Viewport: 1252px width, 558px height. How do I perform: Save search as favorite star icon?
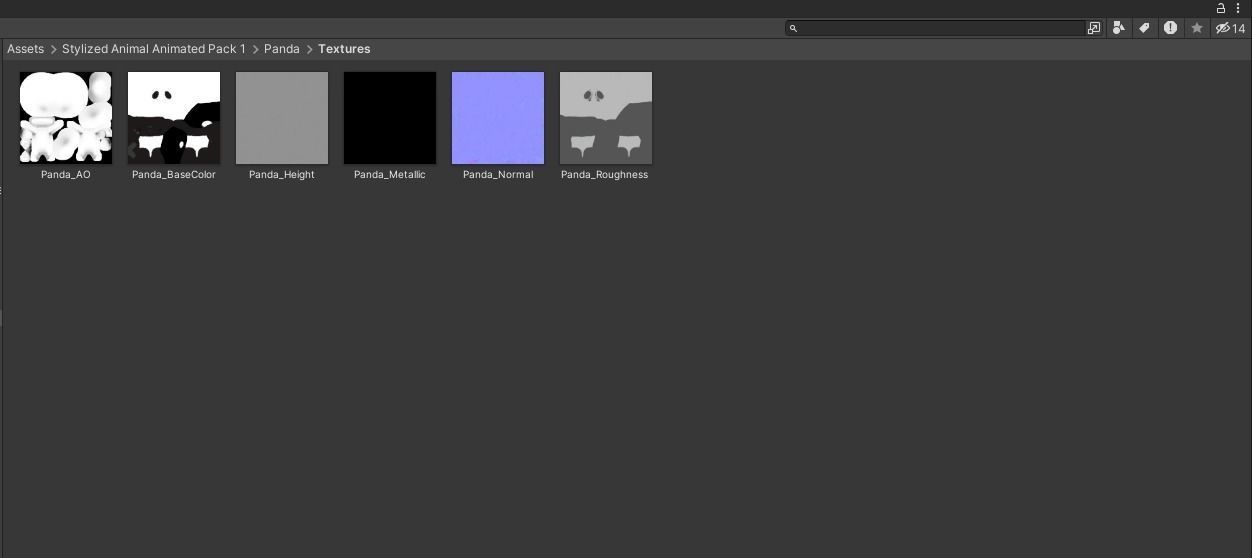pos(1197,28)
